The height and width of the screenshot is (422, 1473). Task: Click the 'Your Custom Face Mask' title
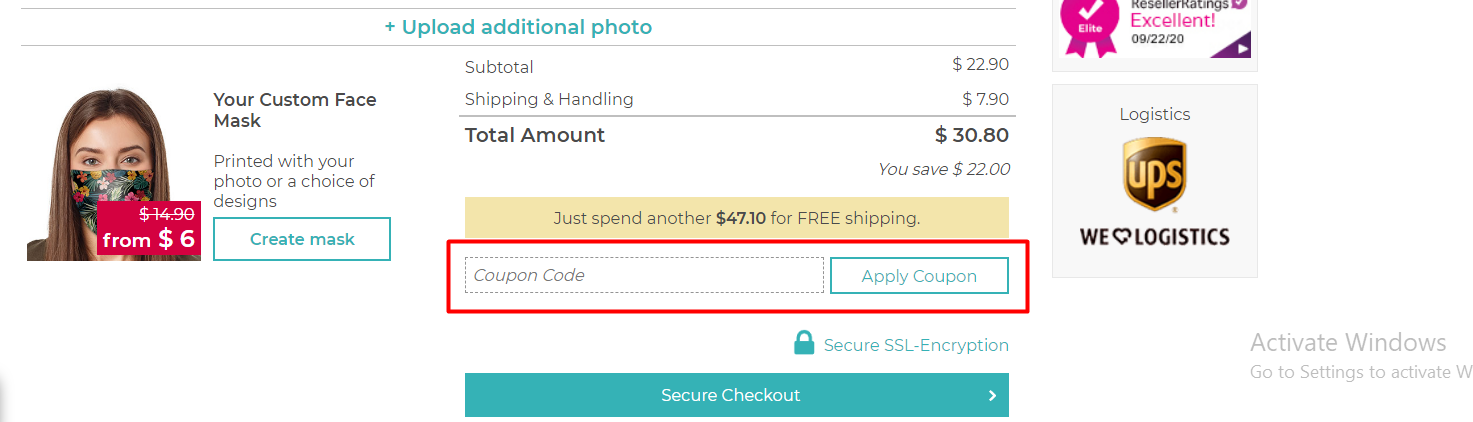pyautogui.click(x=295, y=110)
